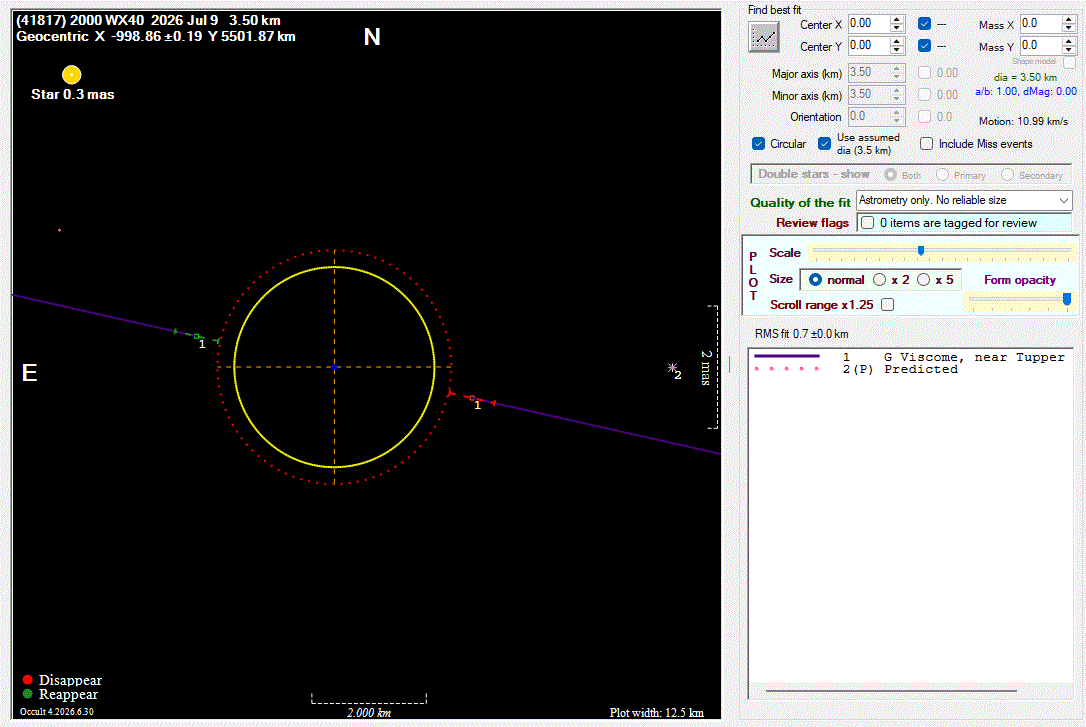Uncheck the Center Y fit checkbox

click(x=924, y=46)
